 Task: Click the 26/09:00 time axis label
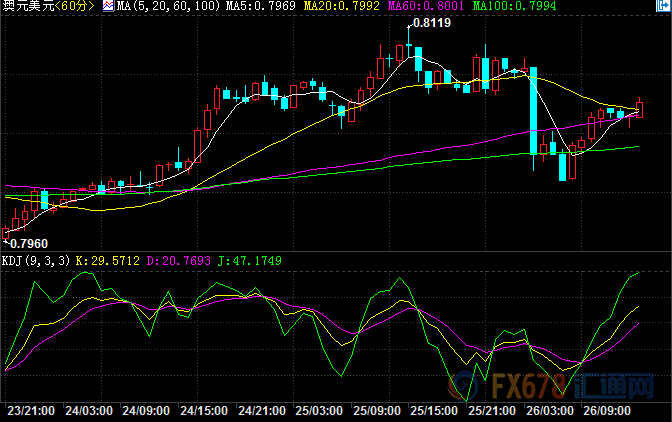pos(607,411)
